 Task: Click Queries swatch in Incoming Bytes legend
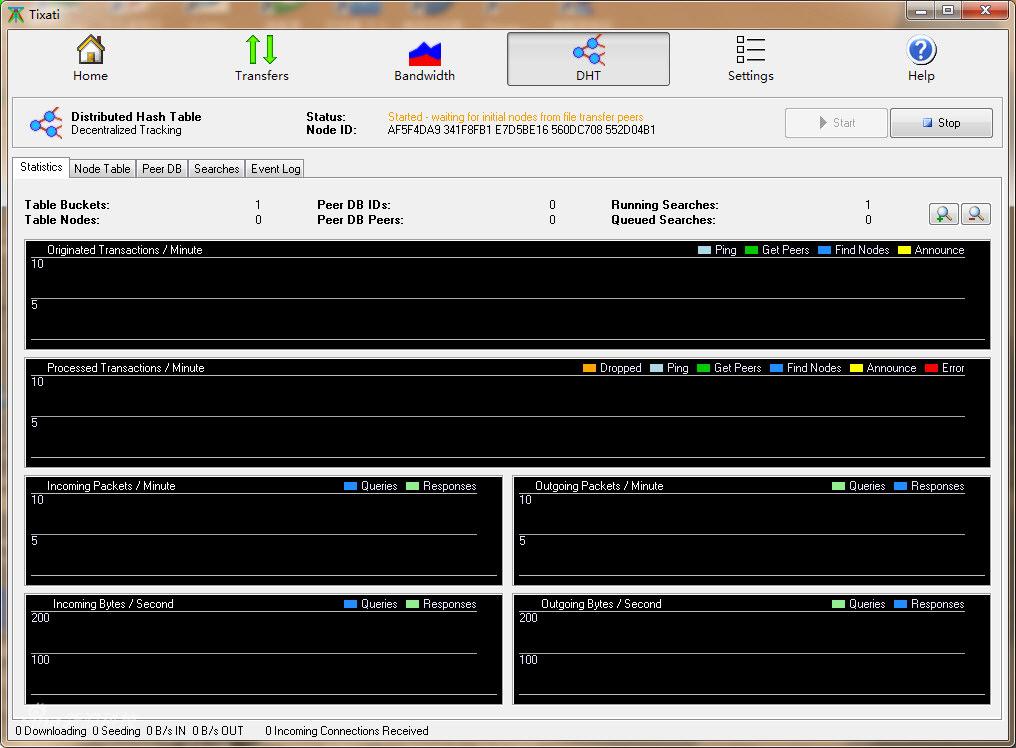click(x=351, y=604)
